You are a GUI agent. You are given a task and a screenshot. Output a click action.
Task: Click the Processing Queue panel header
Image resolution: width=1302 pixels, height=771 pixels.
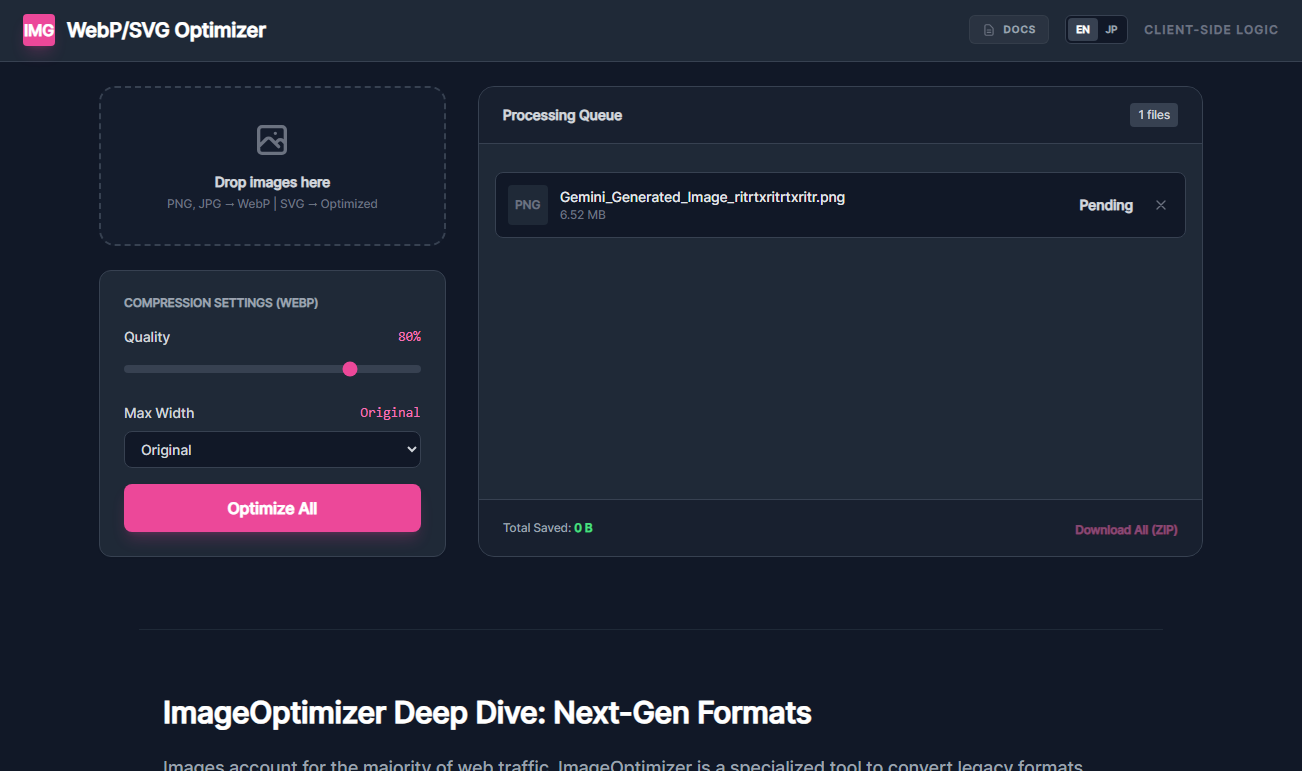tap(562, 114)
